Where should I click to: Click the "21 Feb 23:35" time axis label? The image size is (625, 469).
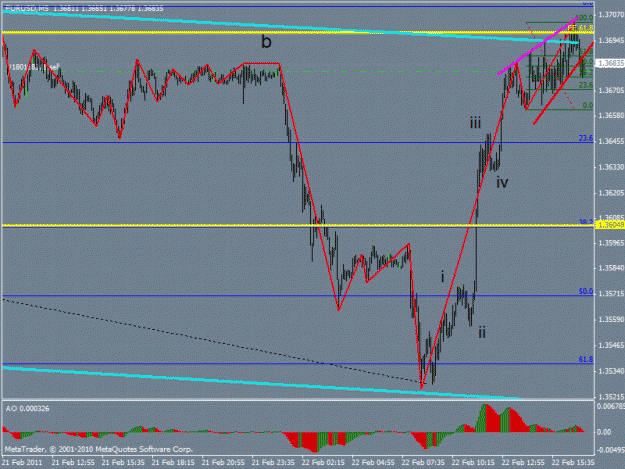[273, 462]
